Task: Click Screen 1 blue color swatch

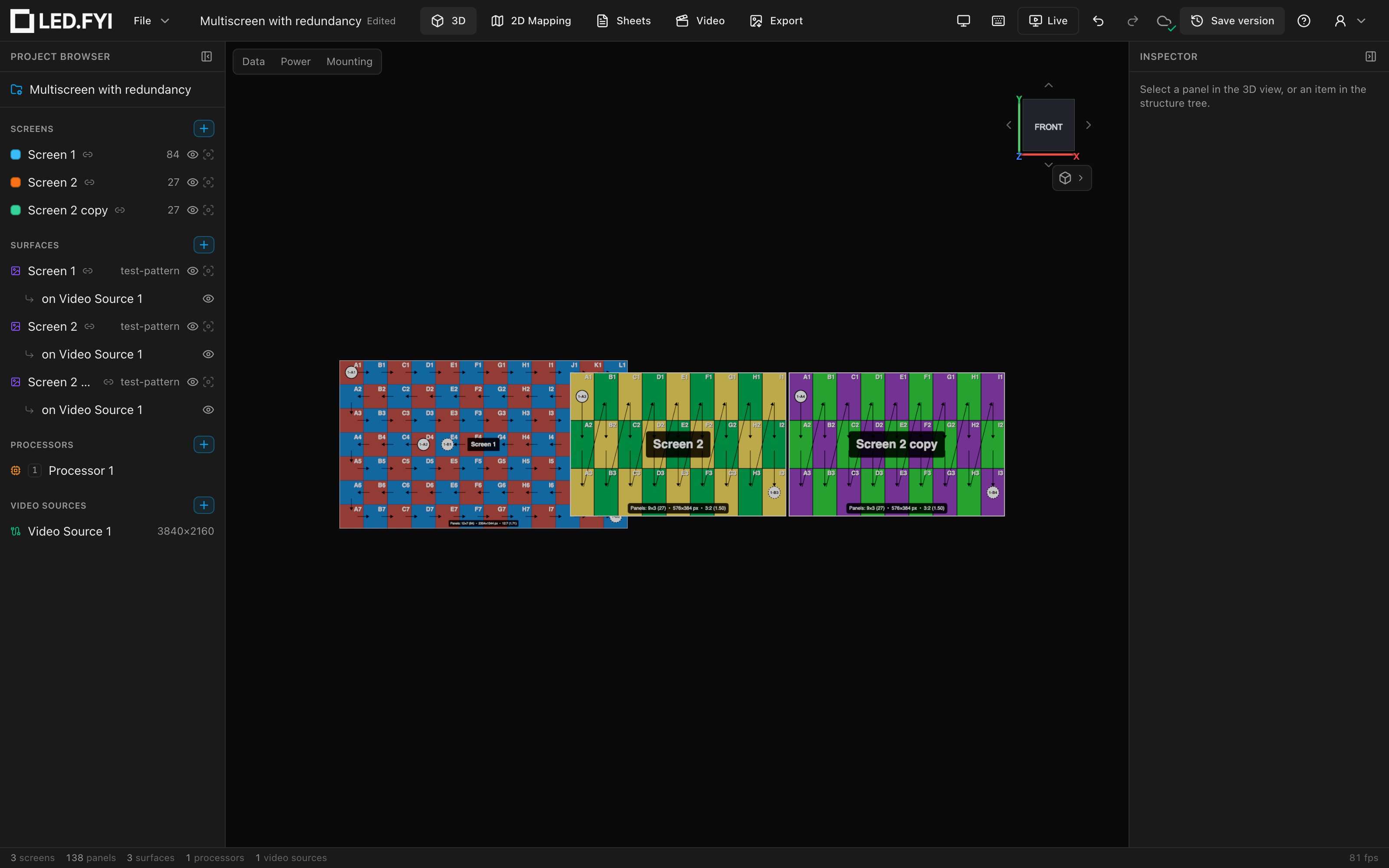Action: (x=16, y=155)
